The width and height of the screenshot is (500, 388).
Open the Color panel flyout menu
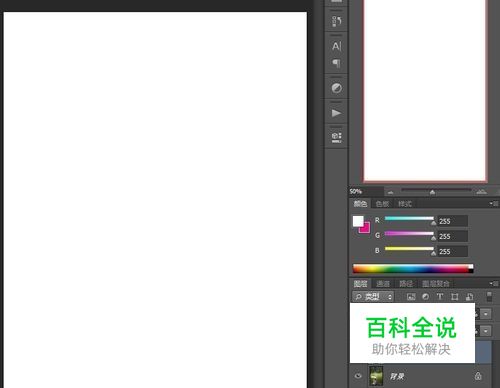[494, 203]
